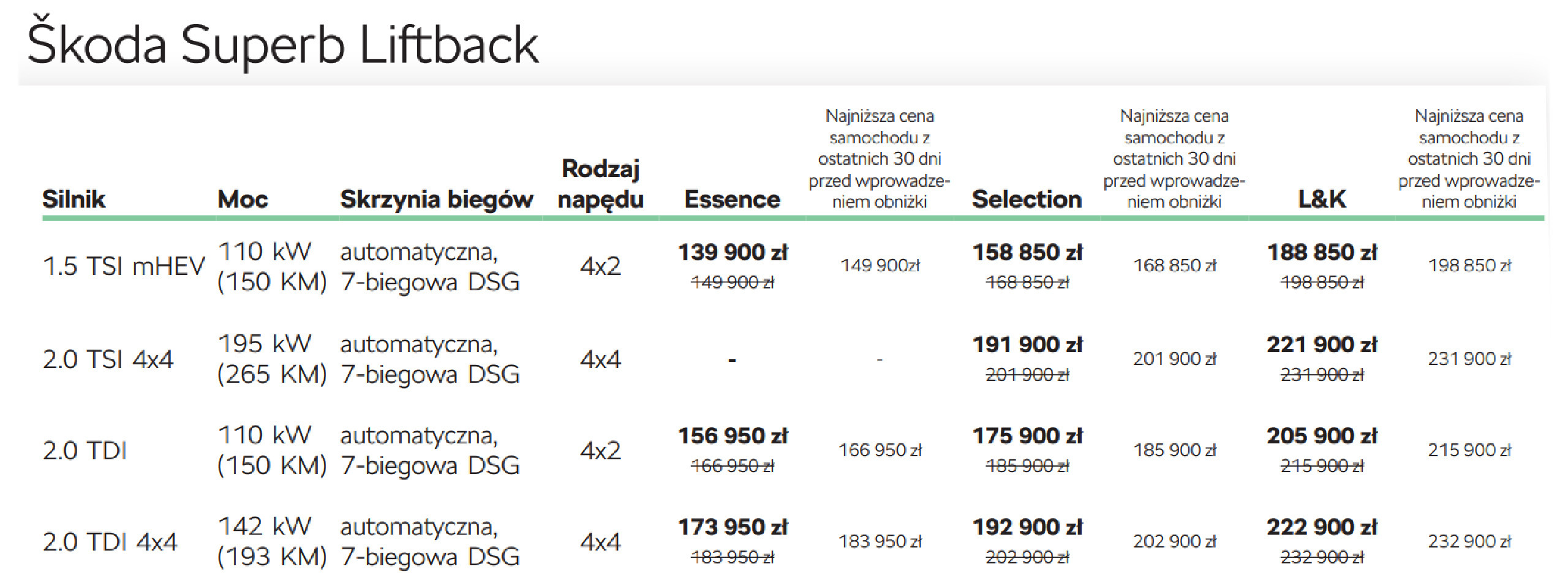This screenshot has width=1568, height=583.
Task: Click the bold 205 900 zł L&K price
Action: point(1322,435)
